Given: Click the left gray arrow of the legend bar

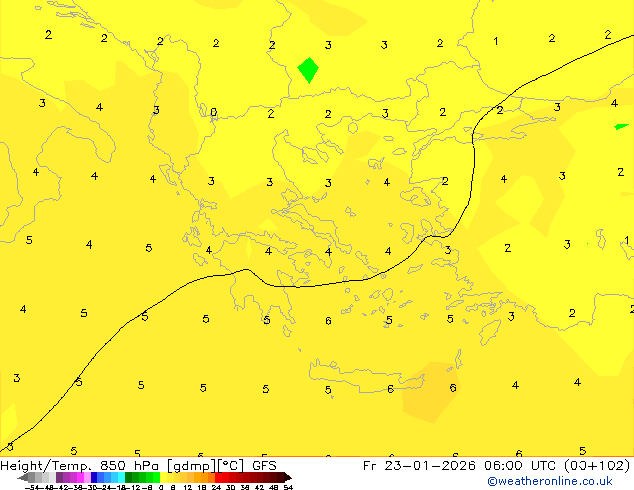Looking at the screenshot, I should tap(24, 478).
